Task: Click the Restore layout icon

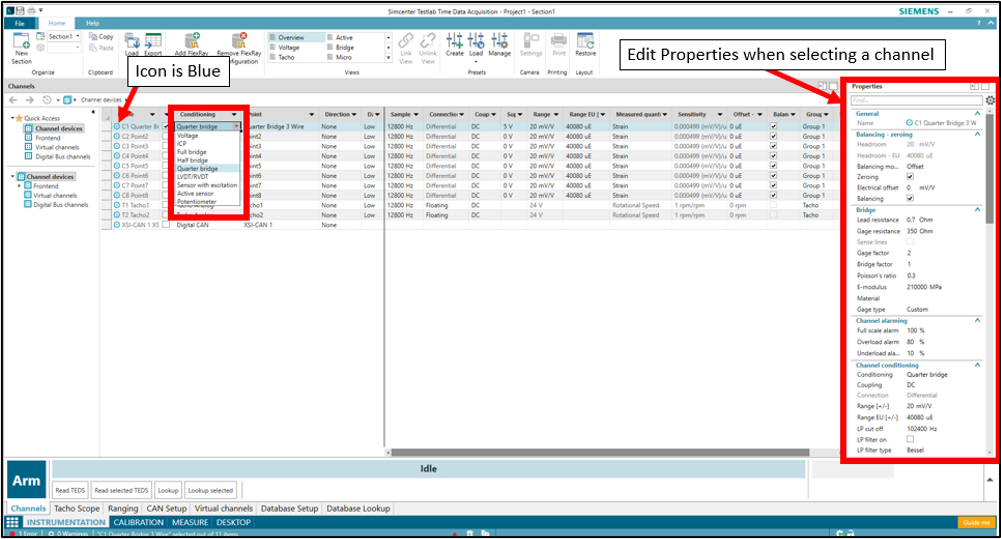Action: click(x=585, y=41)
